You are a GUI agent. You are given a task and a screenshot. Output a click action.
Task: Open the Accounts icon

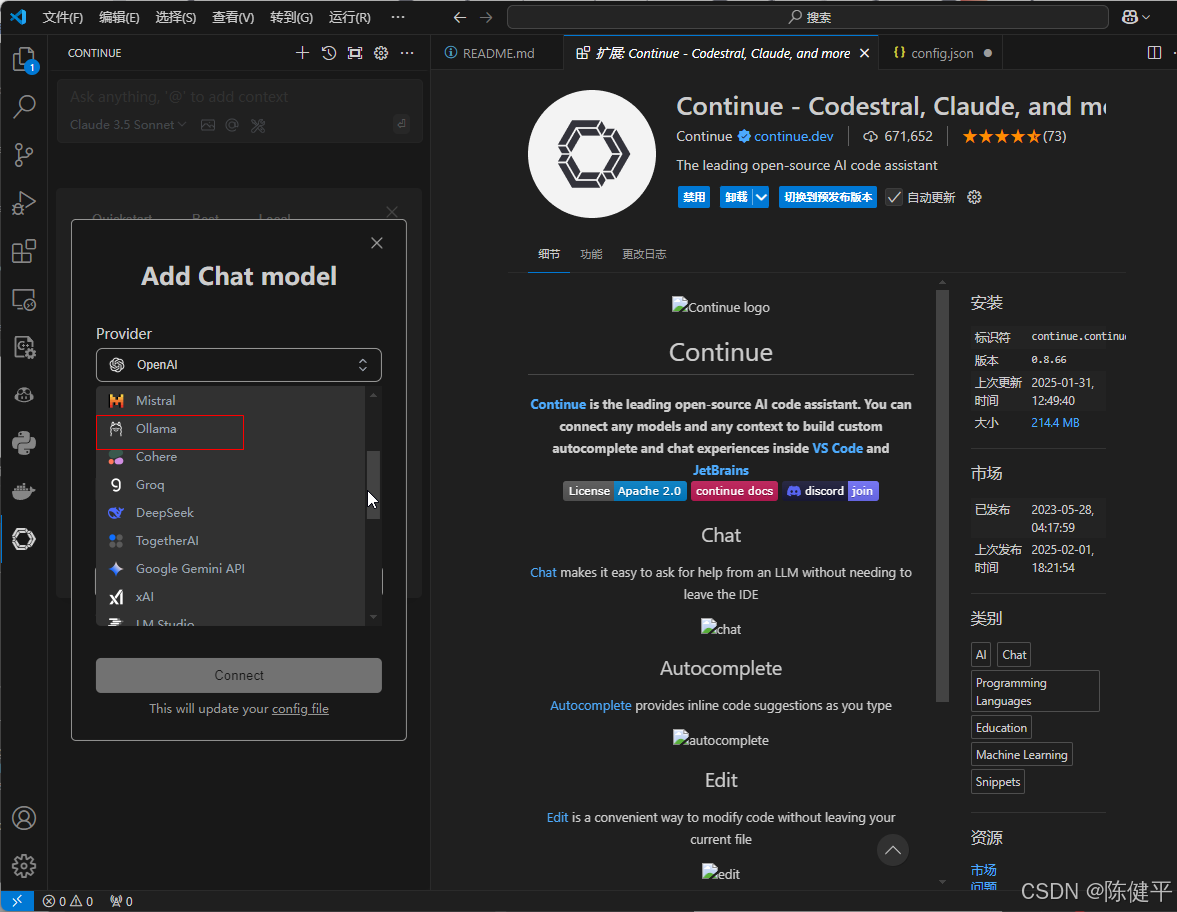pyautogui.click(x=24, y=817)
